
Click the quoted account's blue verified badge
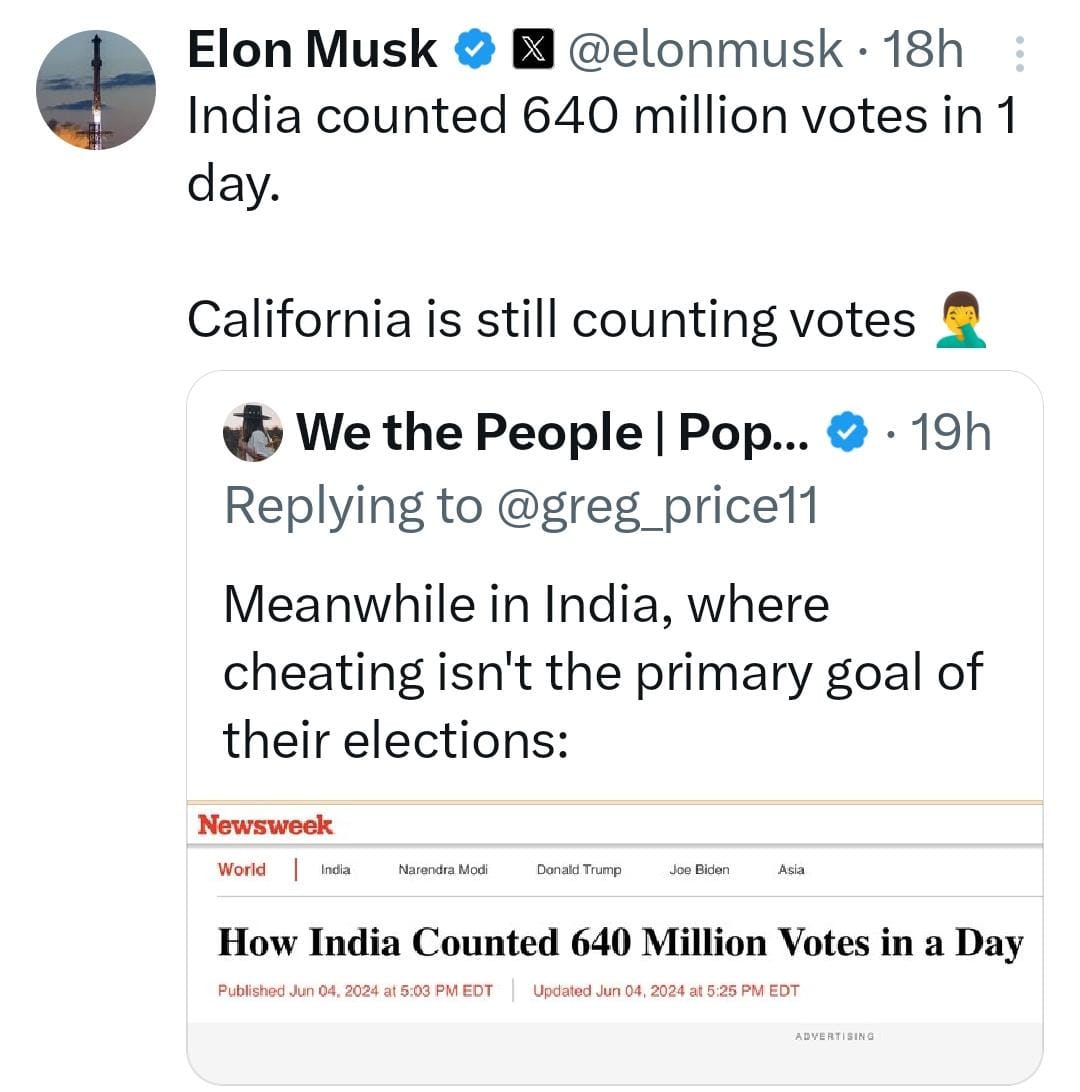click(x=845, y=432)
